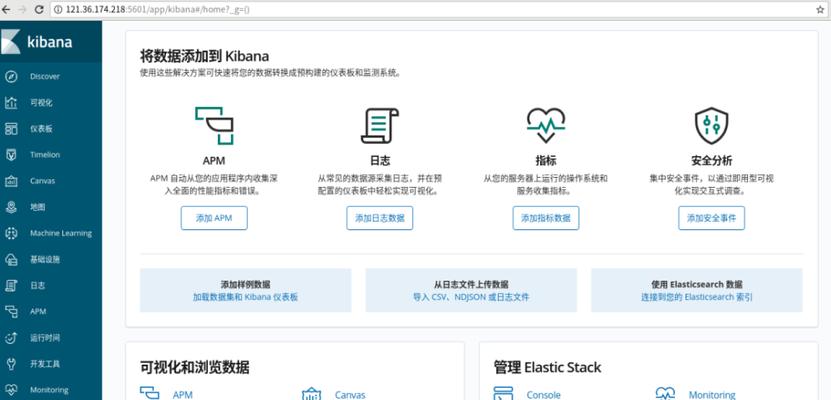The image size is (831, 400).
Task: Click Monitoring icon under 管理 Elastic Stack
Action: 665,393
